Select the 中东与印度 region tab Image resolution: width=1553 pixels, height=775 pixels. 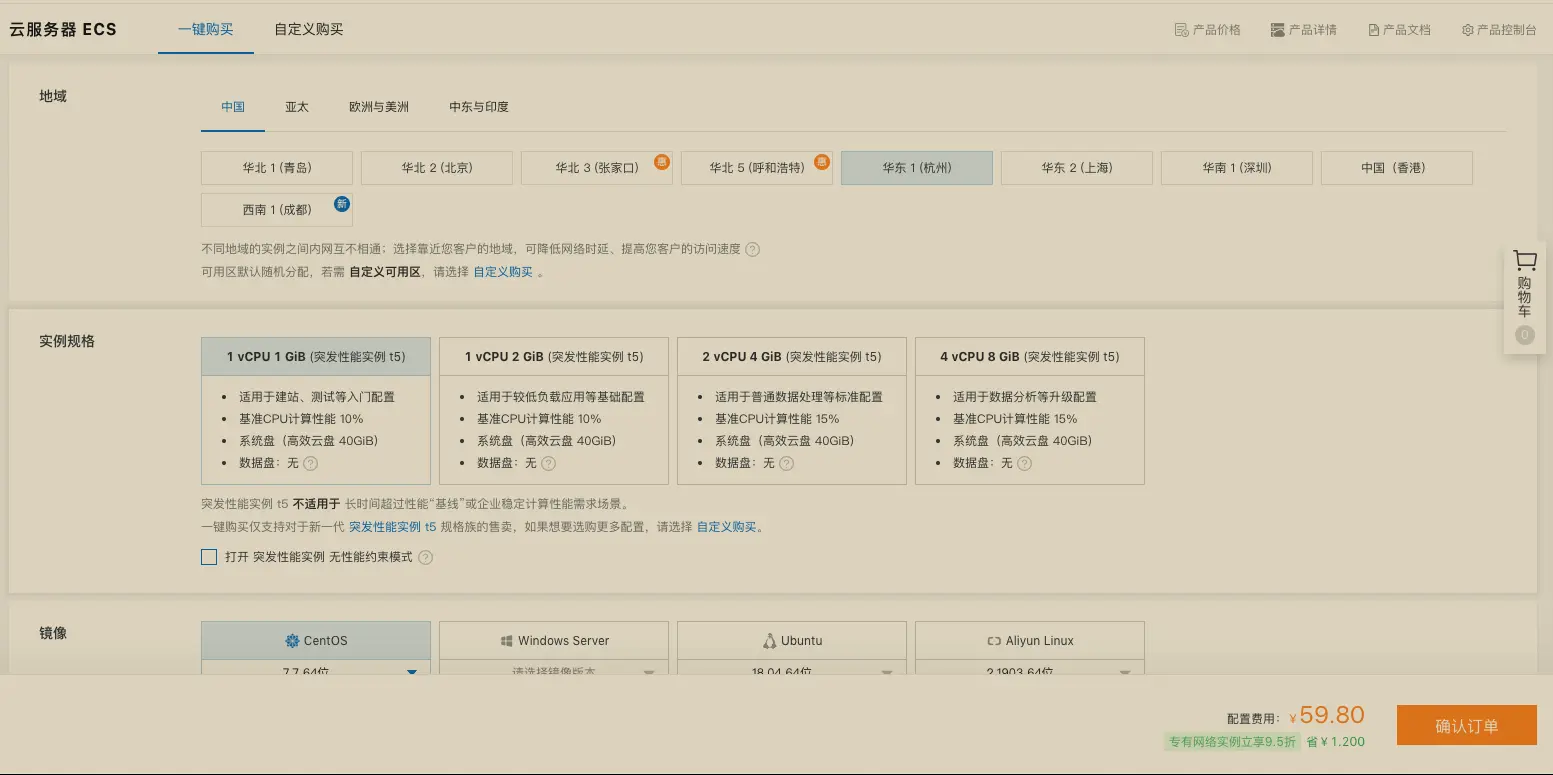click(479, 106)
